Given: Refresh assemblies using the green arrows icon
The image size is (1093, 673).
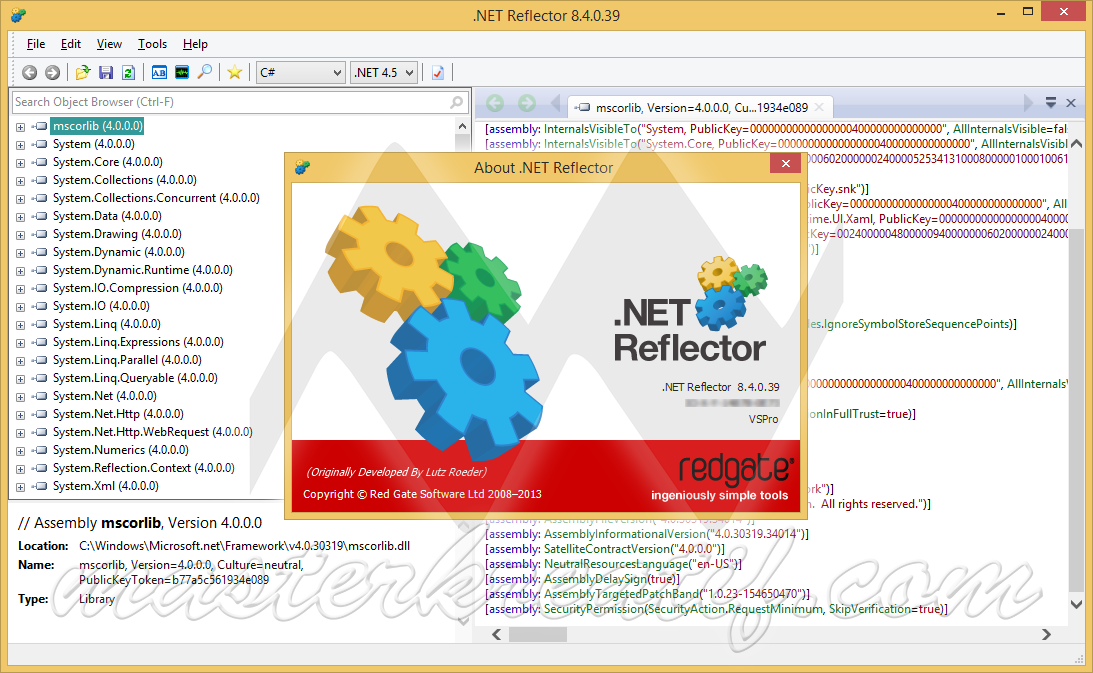Looking at the screenshot, I should (128, 73).
